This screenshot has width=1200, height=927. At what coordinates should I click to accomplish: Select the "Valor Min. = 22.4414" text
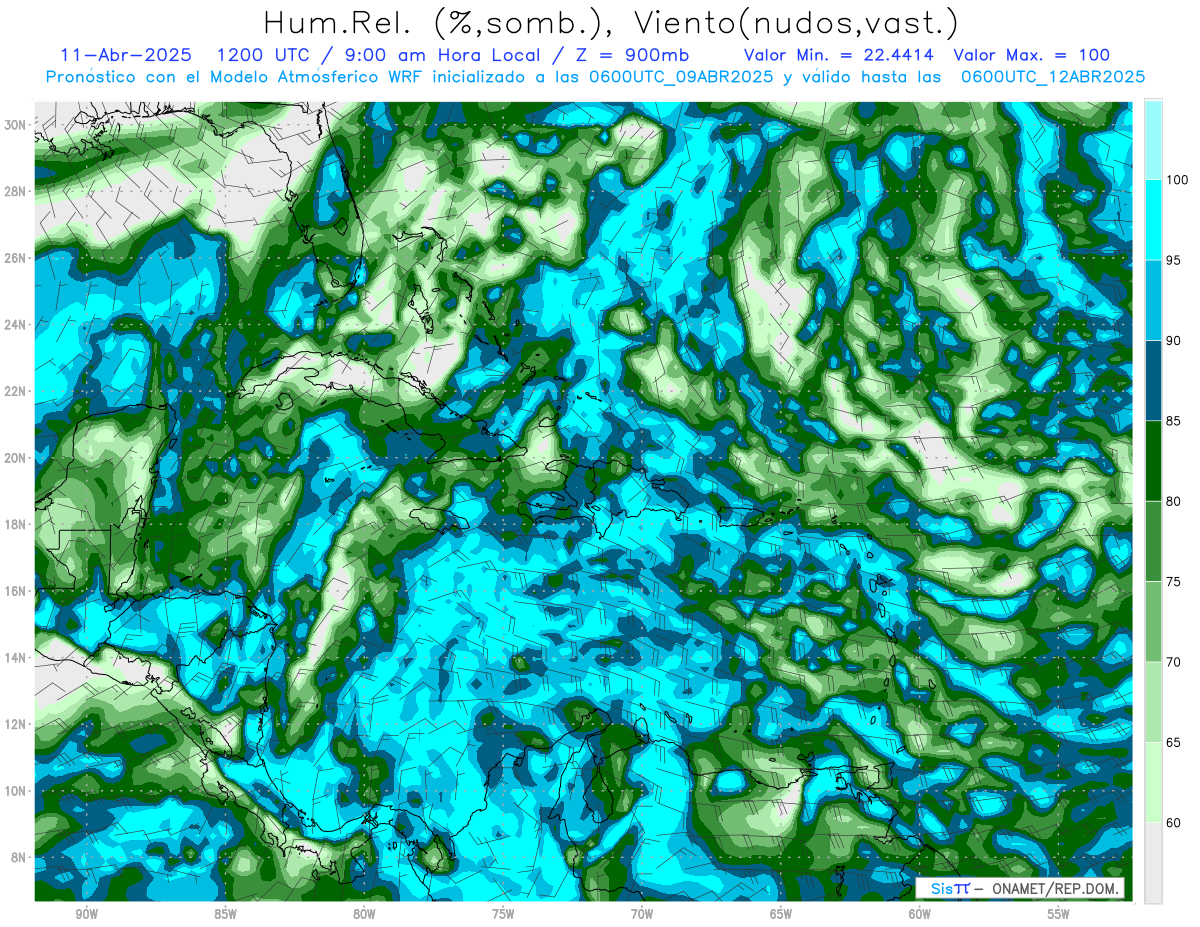coord(841,55)
